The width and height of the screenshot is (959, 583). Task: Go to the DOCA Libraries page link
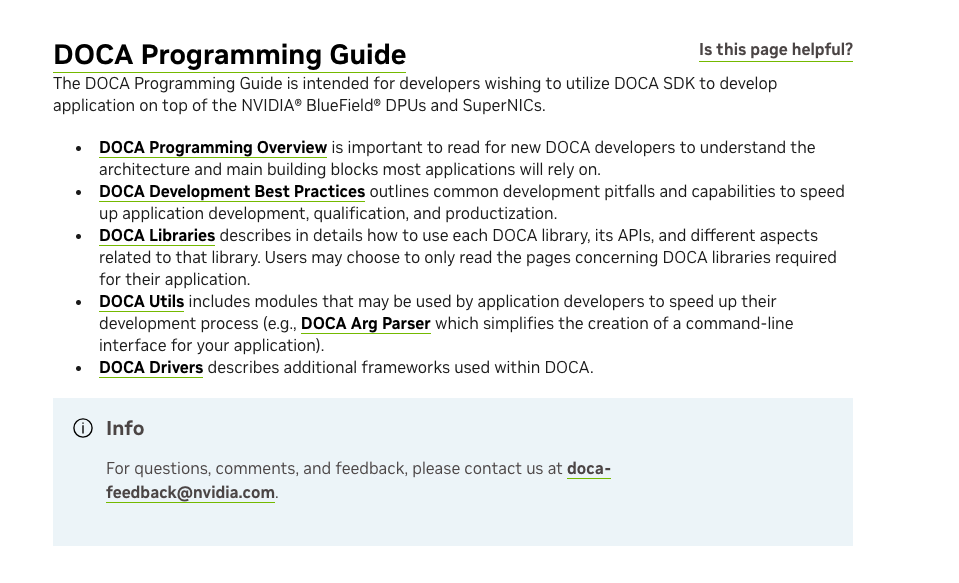[x=156, y=236]
